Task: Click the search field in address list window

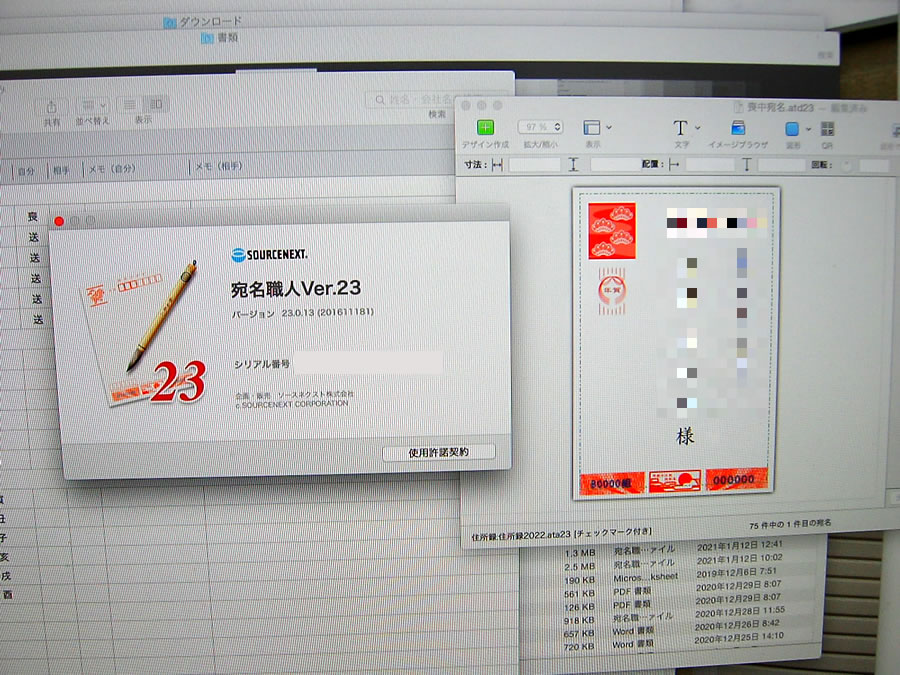Action: (x=439, y=99)
